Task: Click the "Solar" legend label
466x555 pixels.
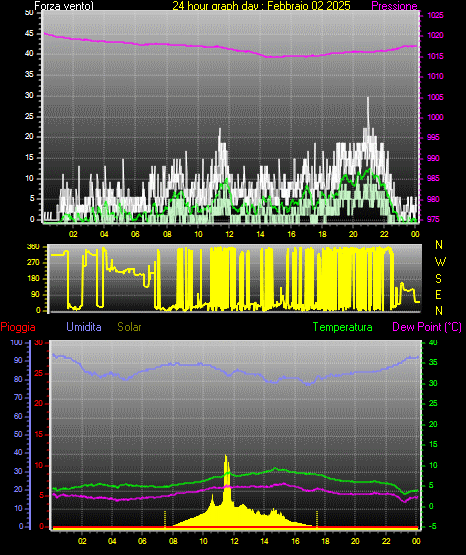Action: (x=129, y=327)
